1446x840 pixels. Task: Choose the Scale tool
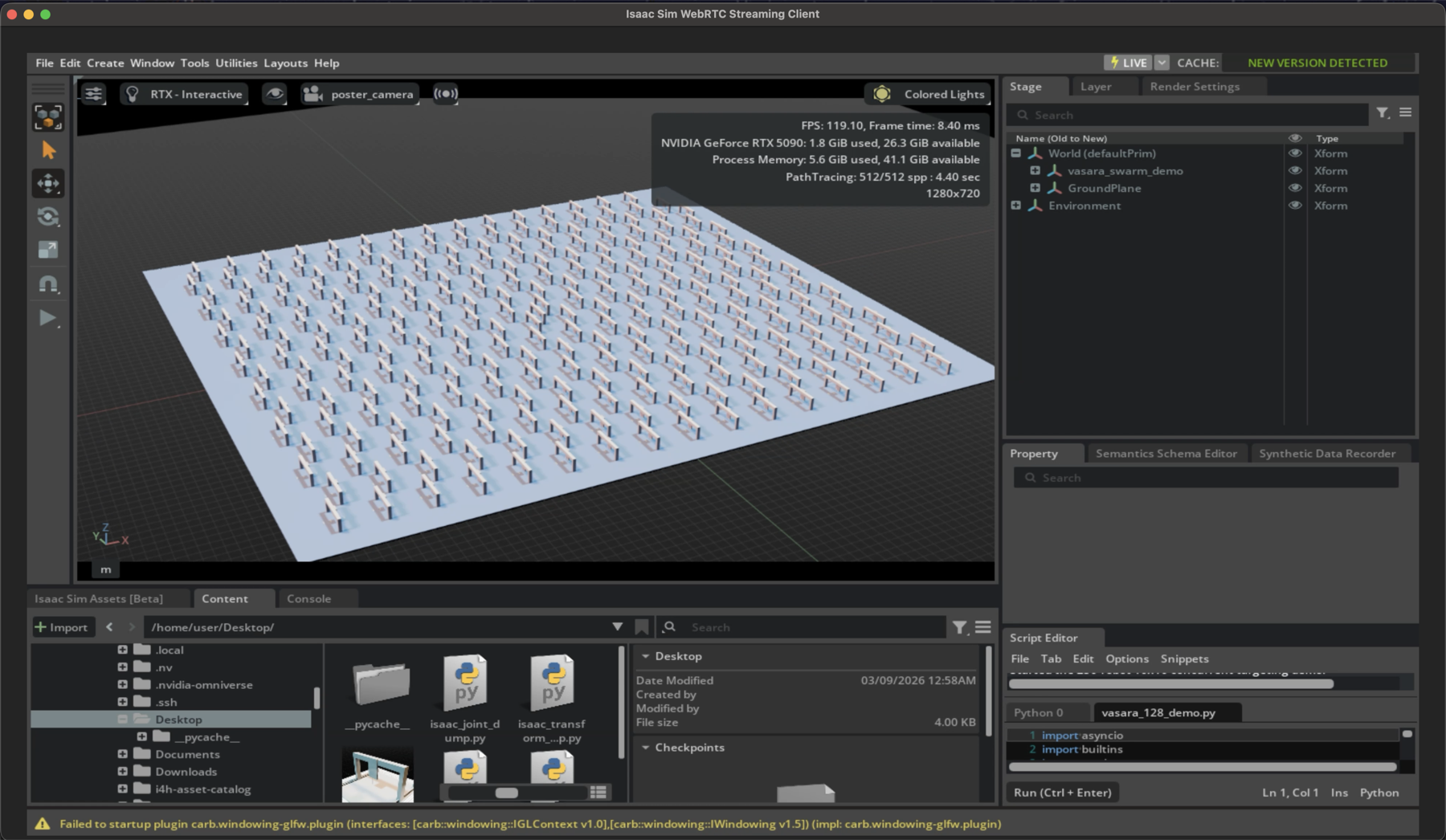[48, 250]
